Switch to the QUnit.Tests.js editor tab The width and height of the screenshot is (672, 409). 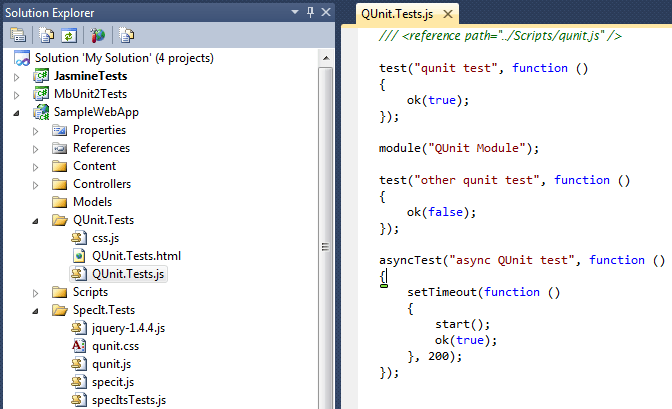[397, 14]
